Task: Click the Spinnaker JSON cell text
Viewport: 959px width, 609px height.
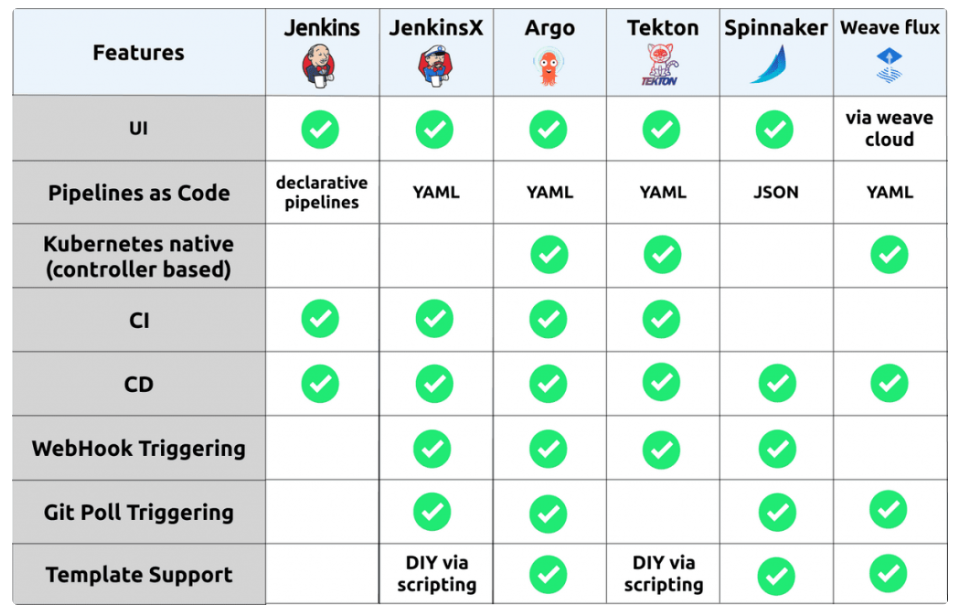Action: 776,192
